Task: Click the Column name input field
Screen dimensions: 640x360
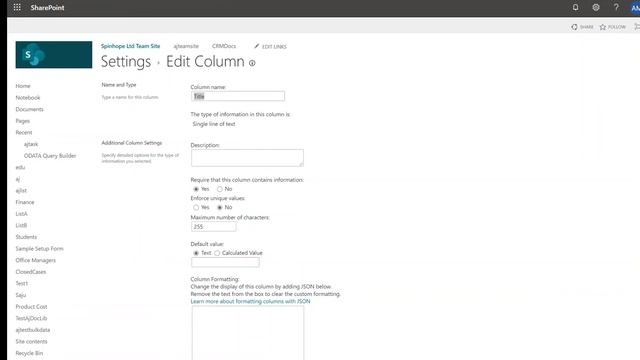Action: [x=238, y=96]
